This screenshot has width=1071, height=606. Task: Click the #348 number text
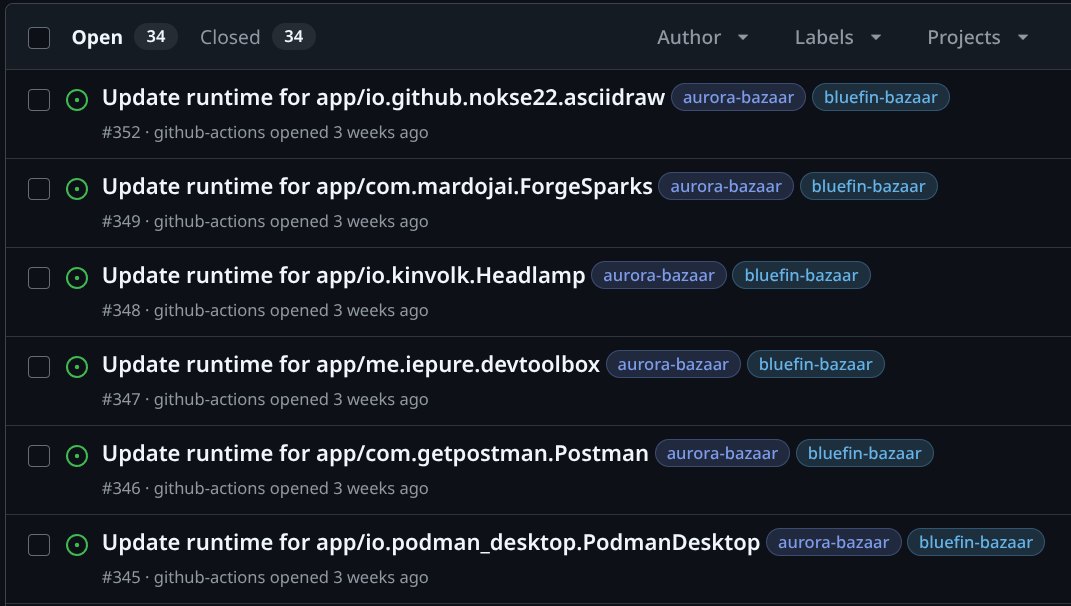(121, 310)
